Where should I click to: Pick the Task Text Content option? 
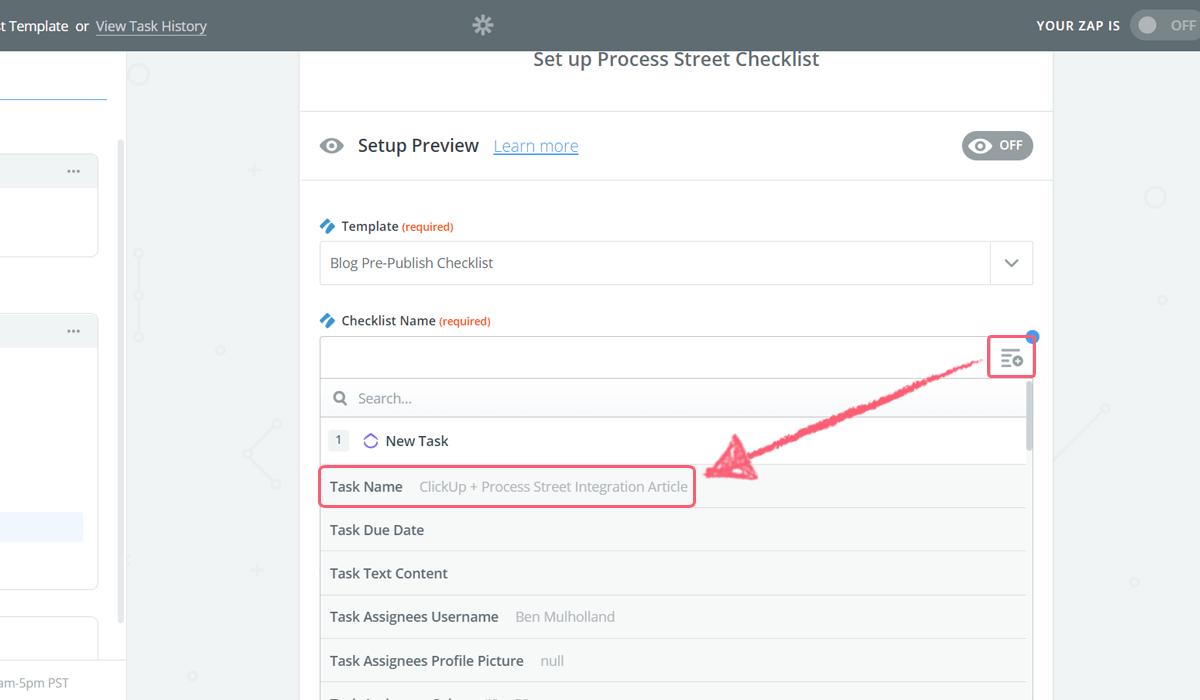pos(389,573)
